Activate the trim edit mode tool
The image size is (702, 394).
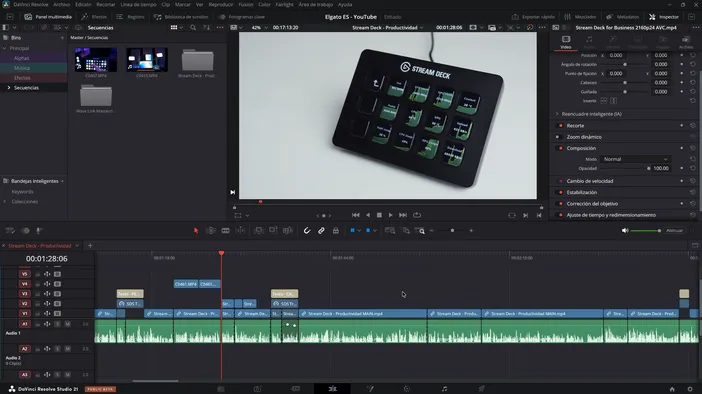[x=210, y=231]
